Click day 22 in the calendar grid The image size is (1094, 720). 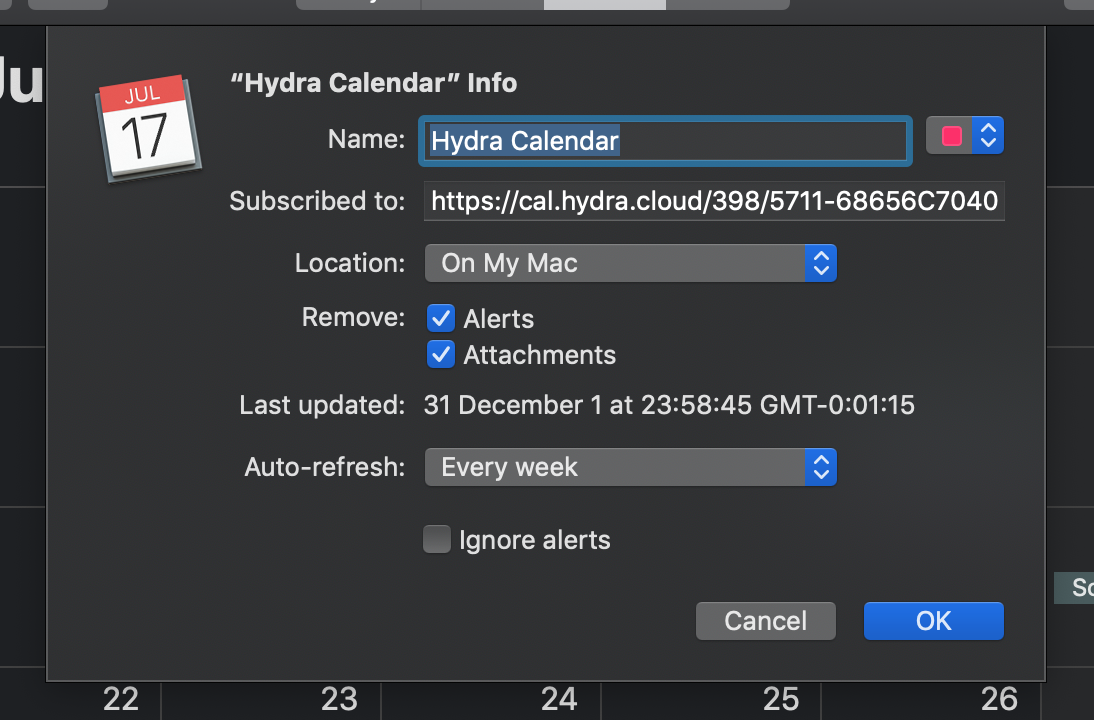(x=120, y=699)
